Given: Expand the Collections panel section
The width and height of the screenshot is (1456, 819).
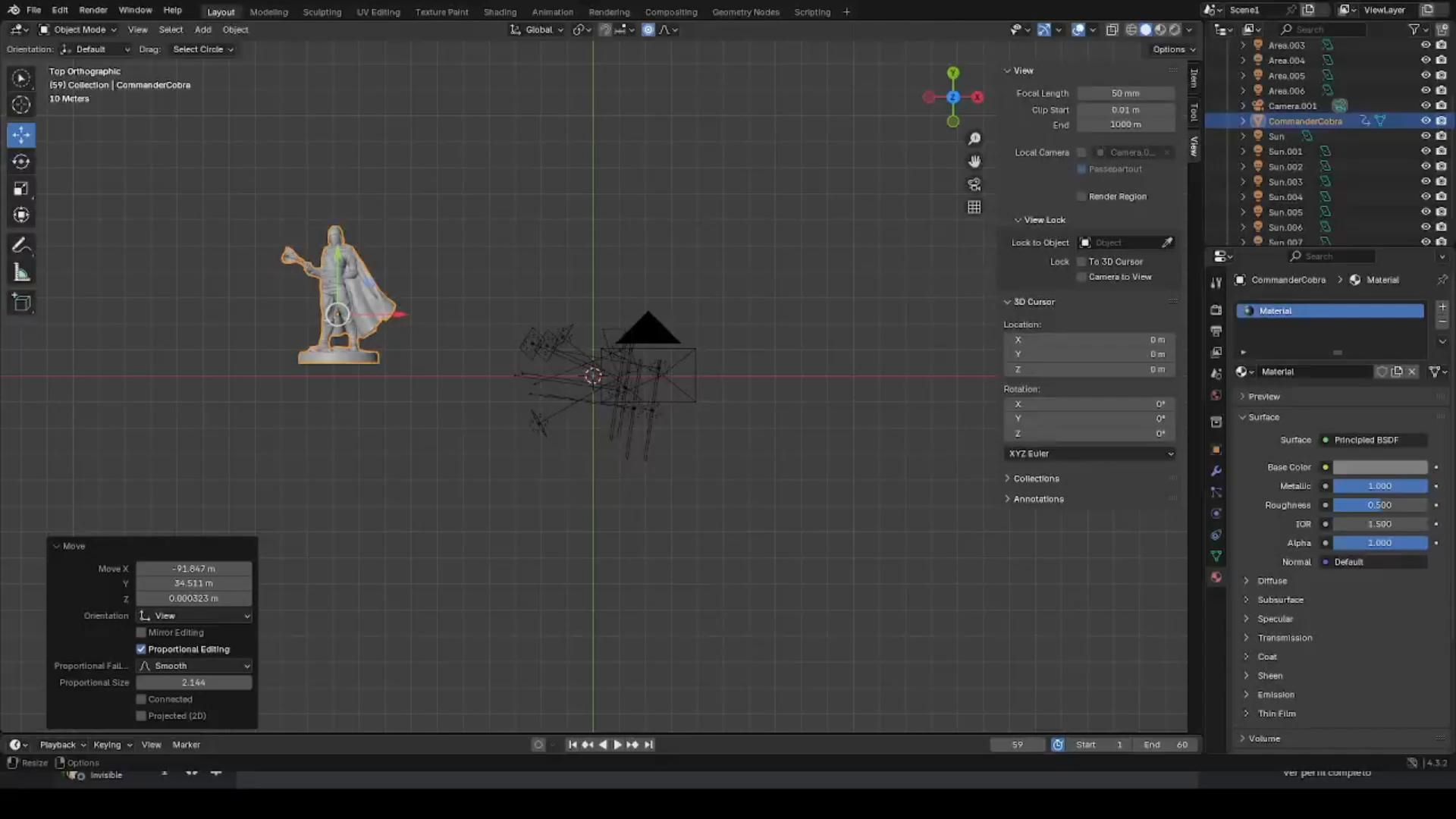Looking at the screenshot, I should 1036,479.
